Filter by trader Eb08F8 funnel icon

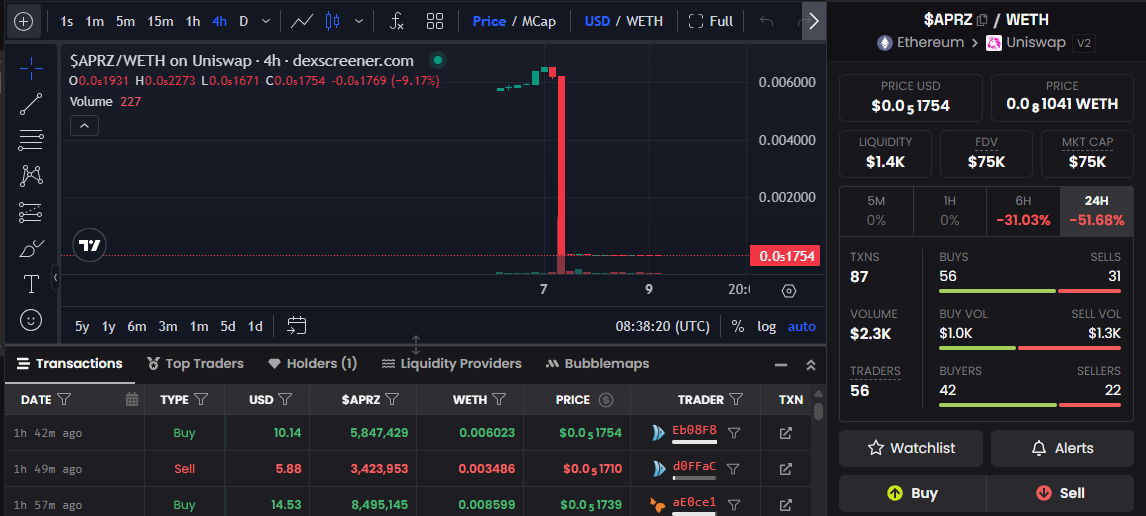click(735, 433)
